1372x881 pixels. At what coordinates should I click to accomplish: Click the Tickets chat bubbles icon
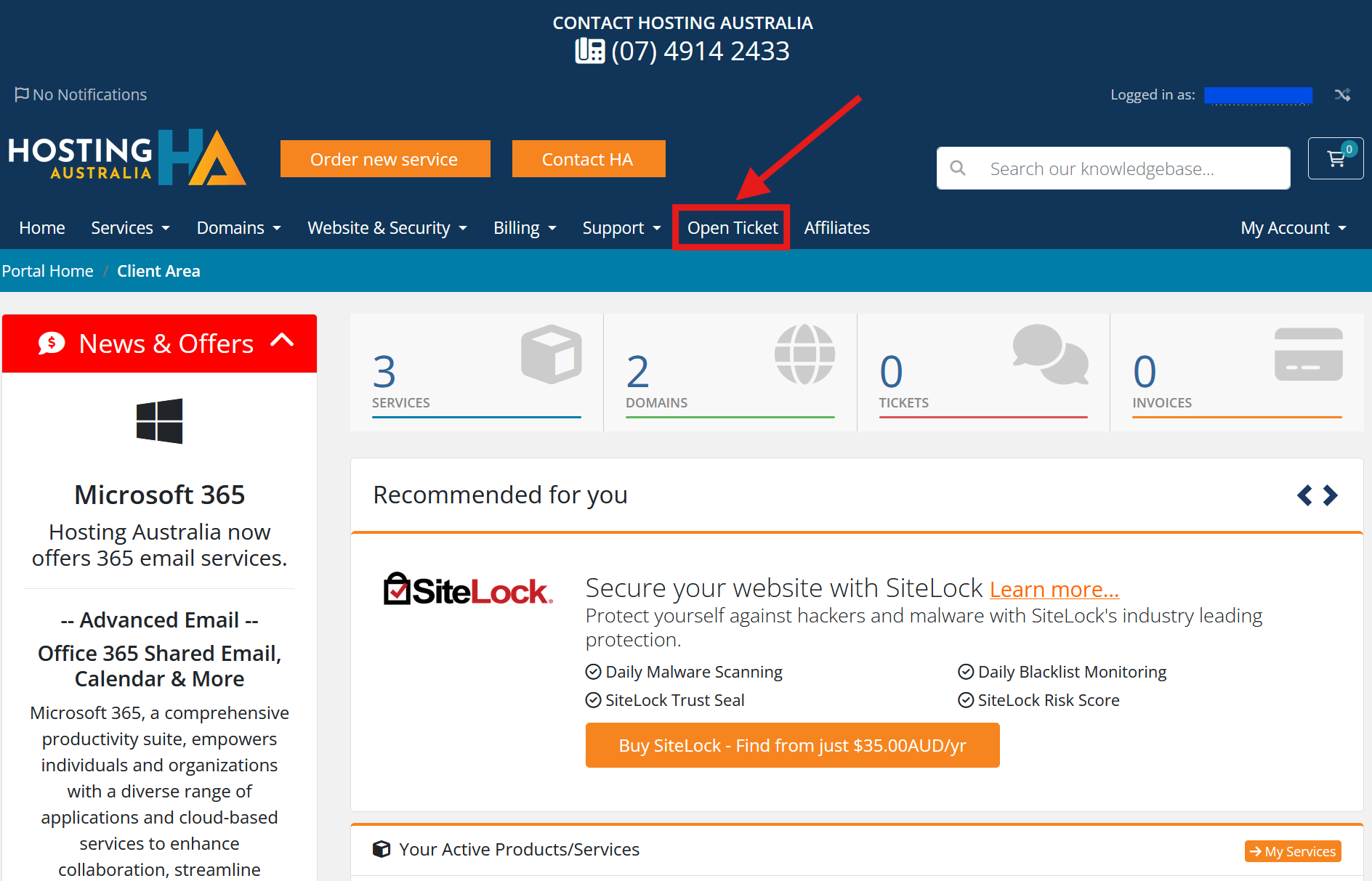coord(1051,354)
